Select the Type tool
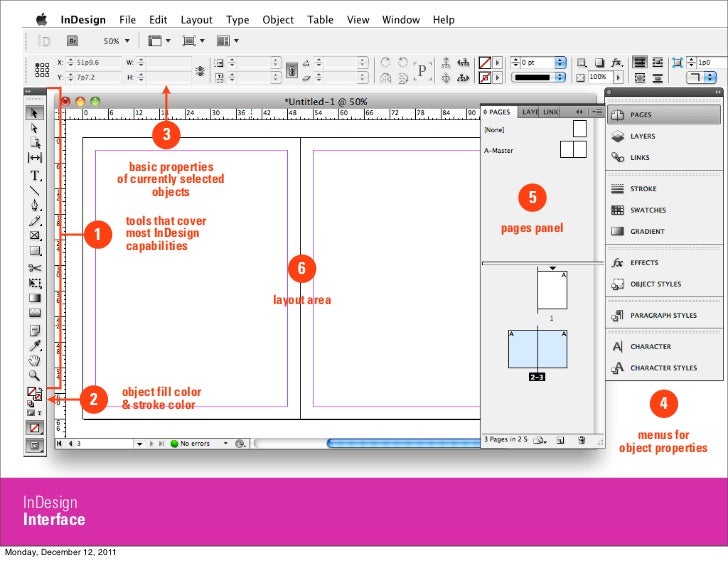Image resolution: width=728 pixels, height=561 pixels. [x=35, y=175]
